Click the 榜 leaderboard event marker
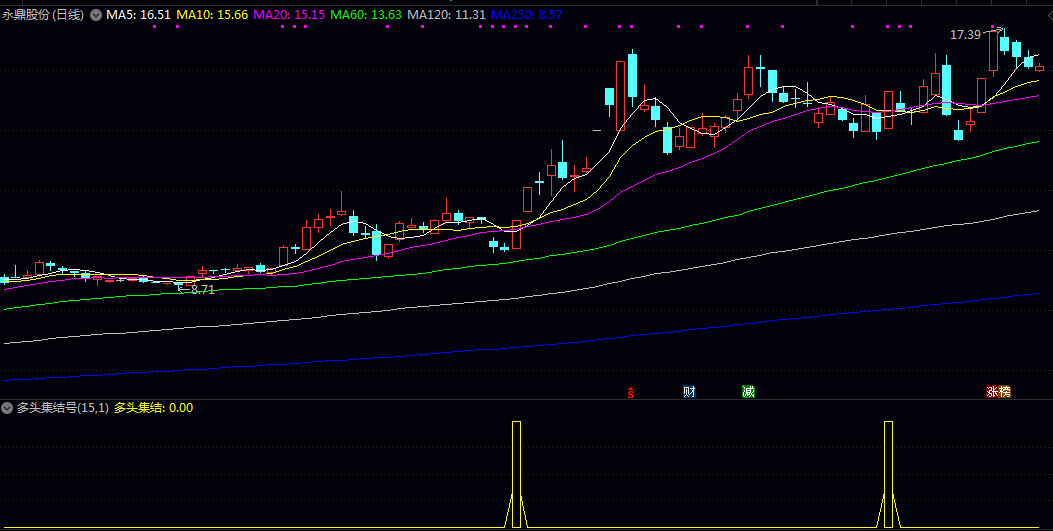This screenshot has height=531, width=1053. [x=1004, y=392]
